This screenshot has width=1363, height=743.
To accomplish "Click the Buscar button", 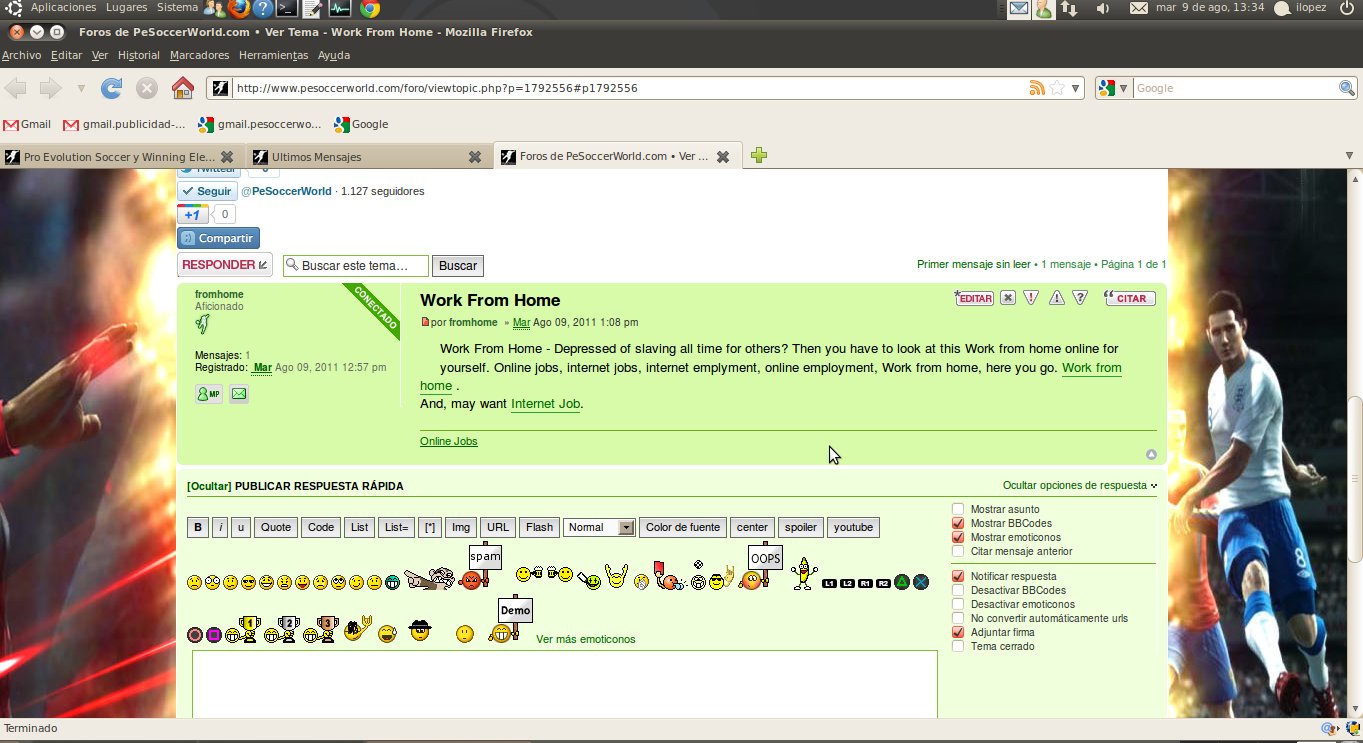I will point(458,266).
